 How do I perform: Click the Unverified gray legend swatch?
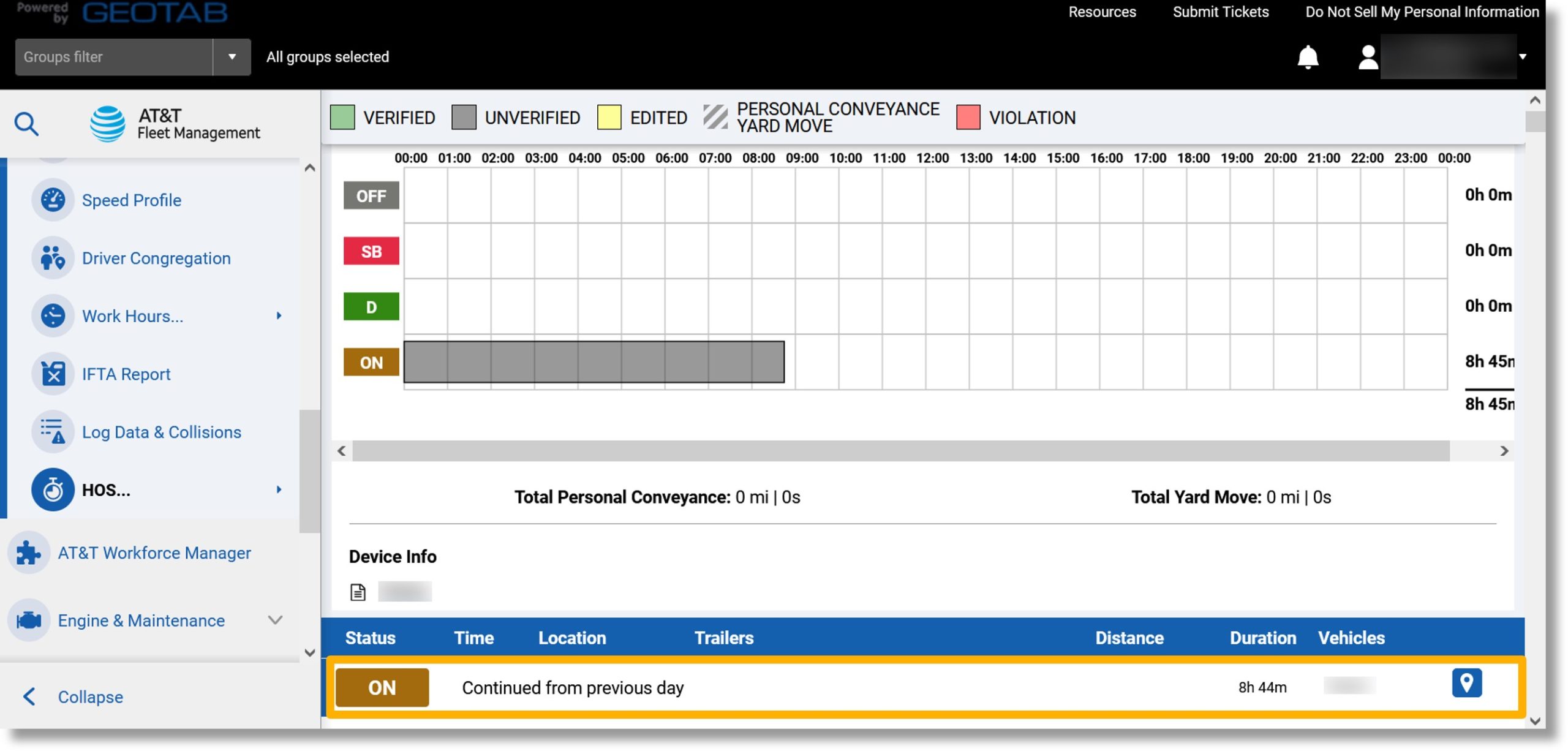point(464,117)
